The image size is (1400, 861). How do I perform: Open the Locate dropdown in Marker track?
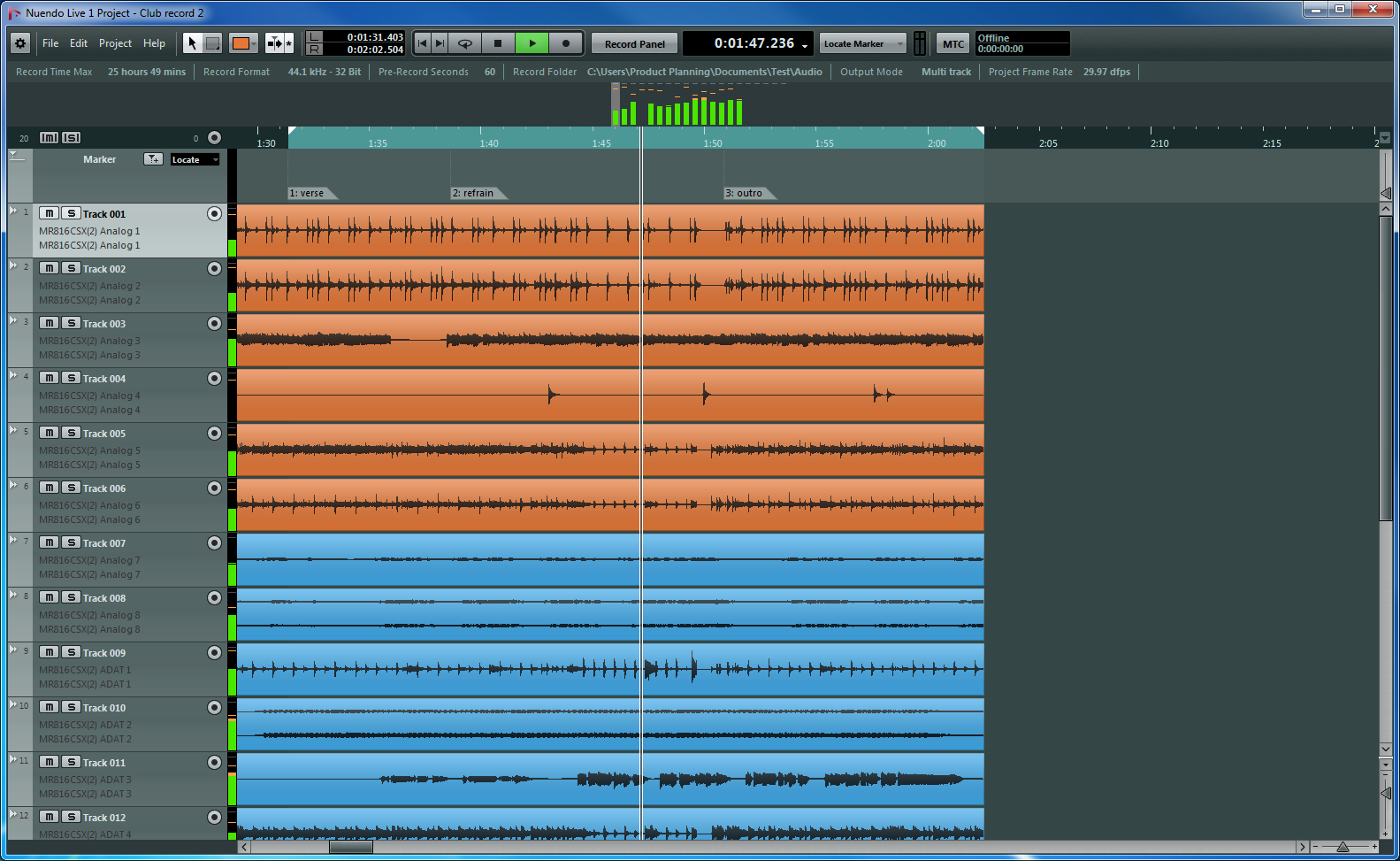(195, 160)
